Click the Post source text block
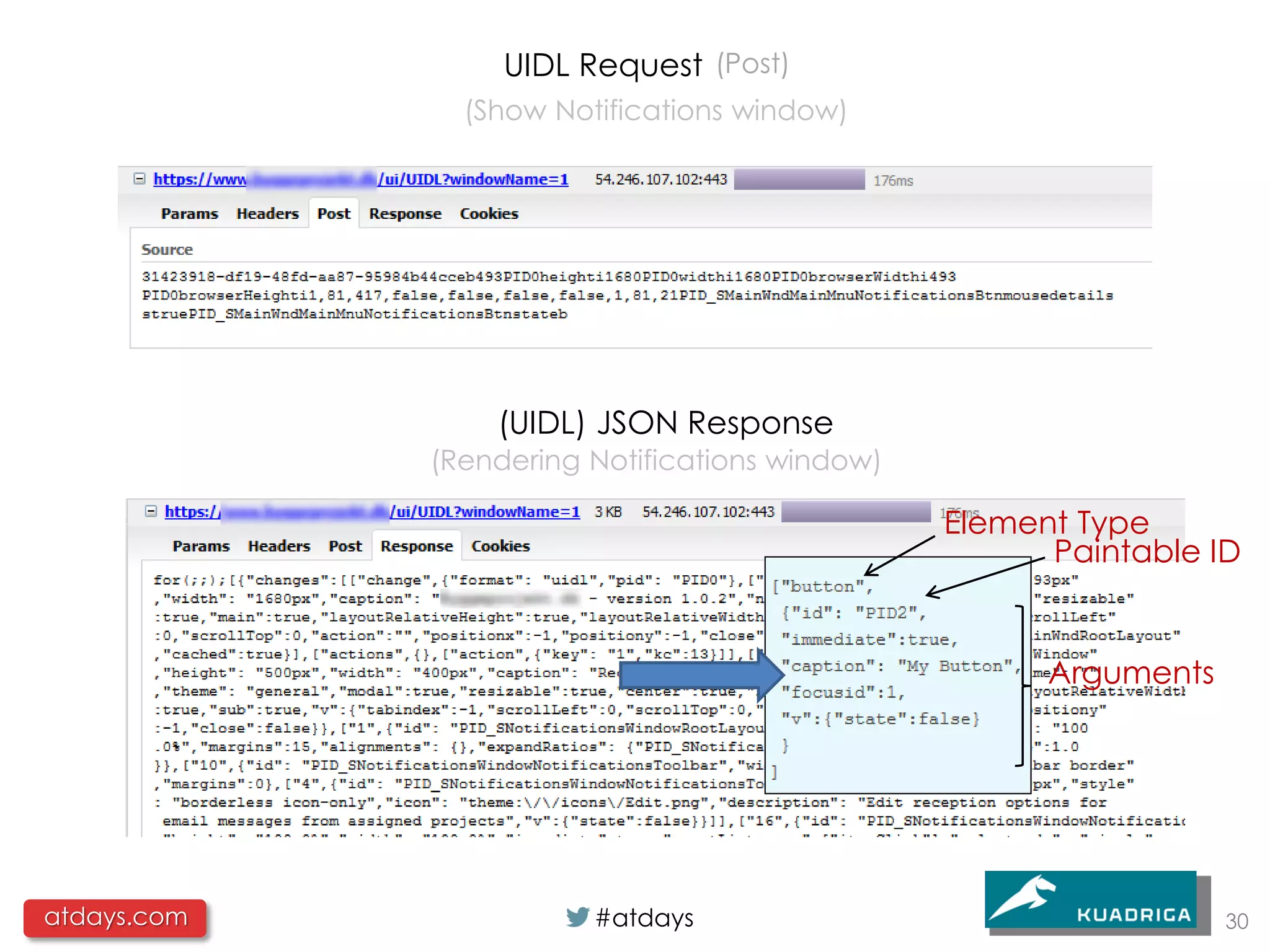The image size is (1270, 952). point(626,296)
